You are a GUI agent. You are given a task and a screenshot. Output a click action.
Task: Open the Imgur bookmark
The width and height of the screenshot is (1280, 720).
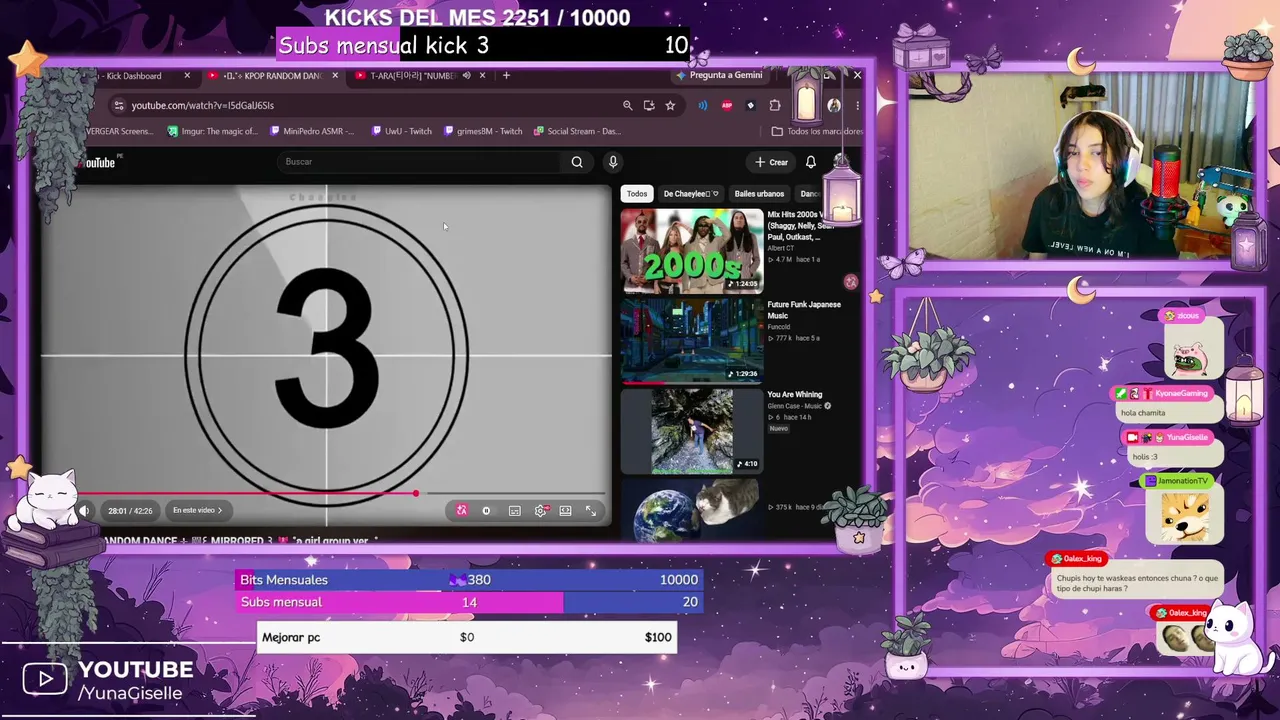(213, 131)
